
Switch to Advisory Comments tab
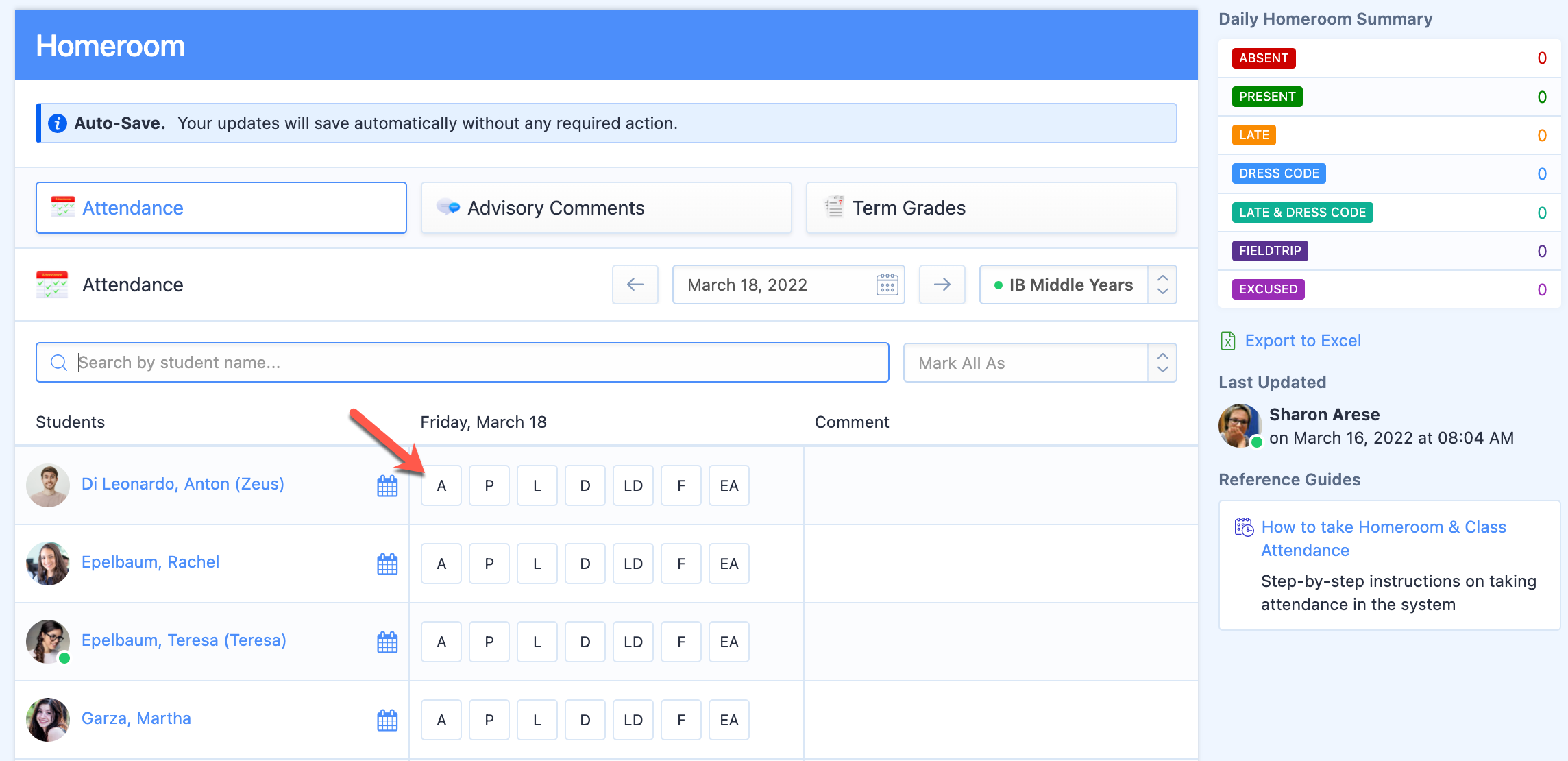606,208
